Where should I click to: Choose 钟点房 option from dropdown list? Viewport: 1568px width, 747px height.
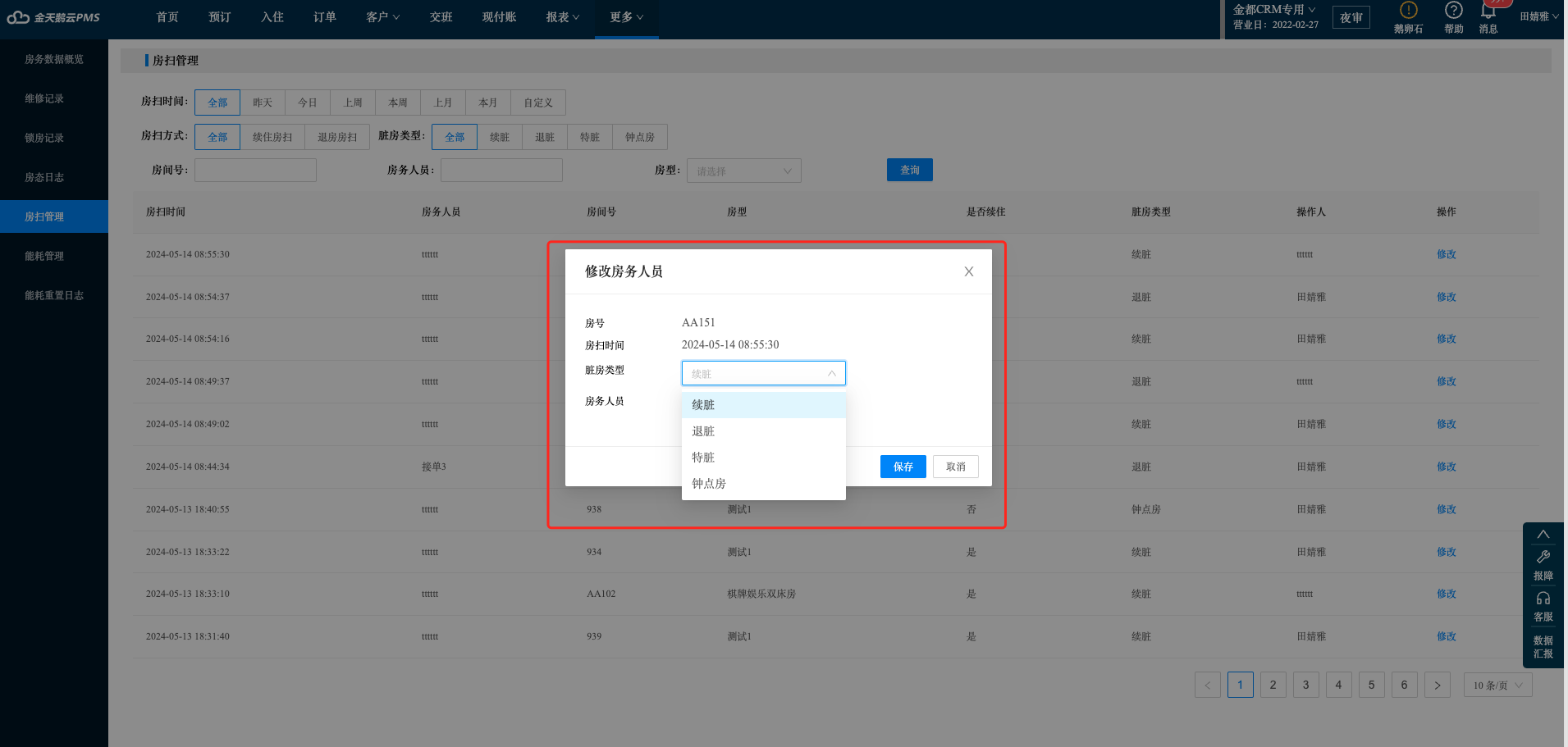(763, 484)
